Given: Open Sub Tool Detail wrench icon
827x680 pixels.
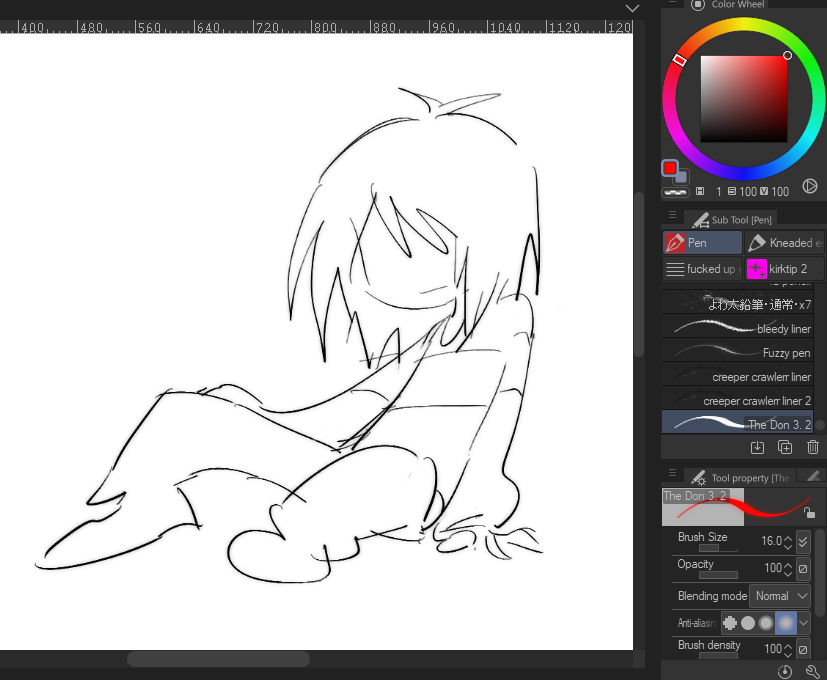Looking at the screenshot, I should tap(812, 671).
